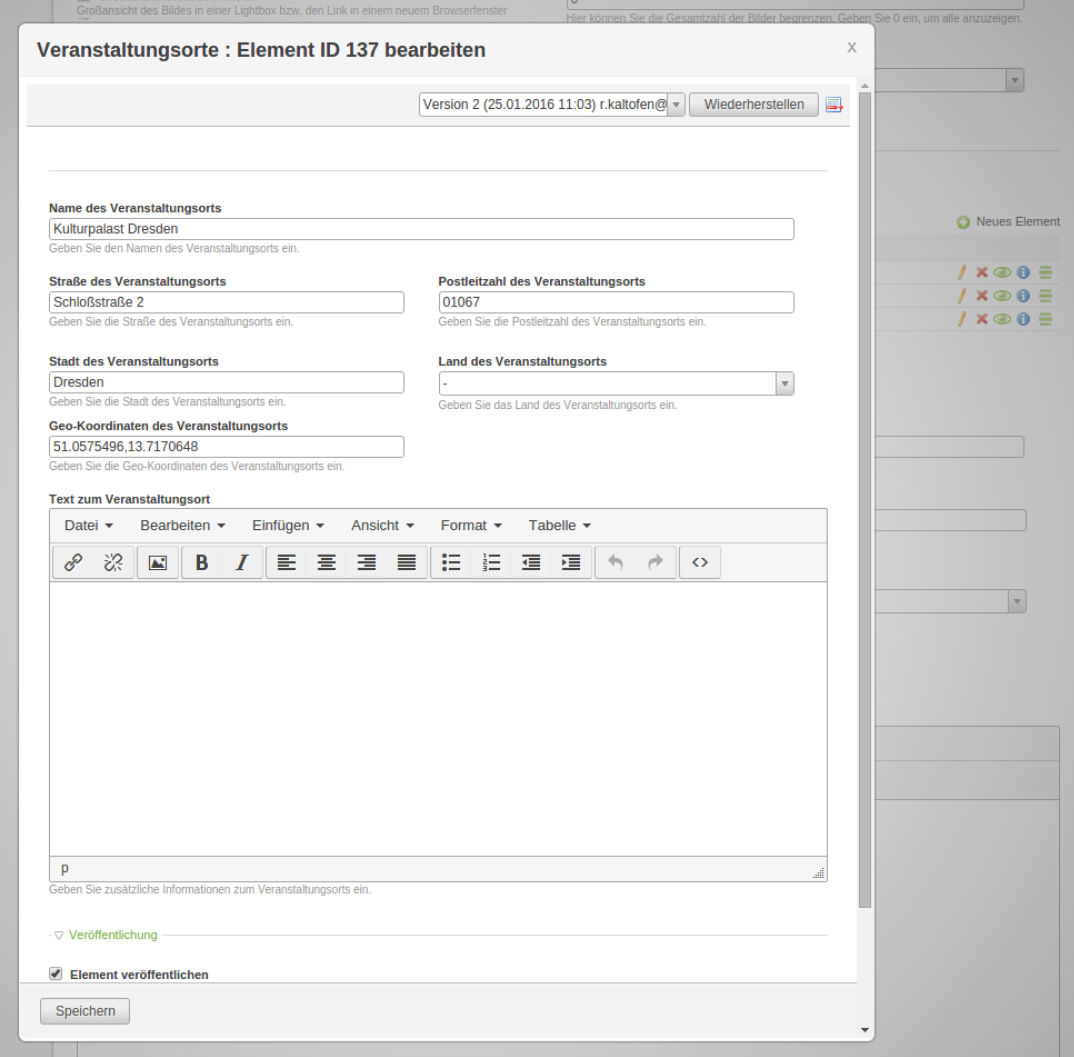Open the Land des Veranstaltungsorts dropdown
This screenshot has width=1074, height=1057.
785,383
